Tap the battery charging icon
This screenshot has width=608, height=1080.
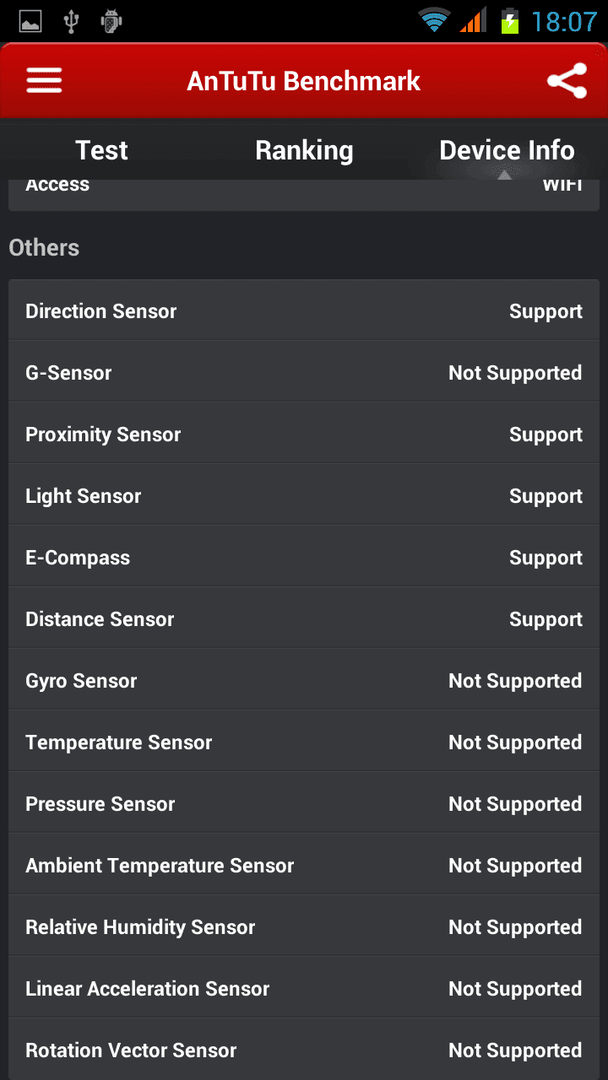[x=510, y=21]
